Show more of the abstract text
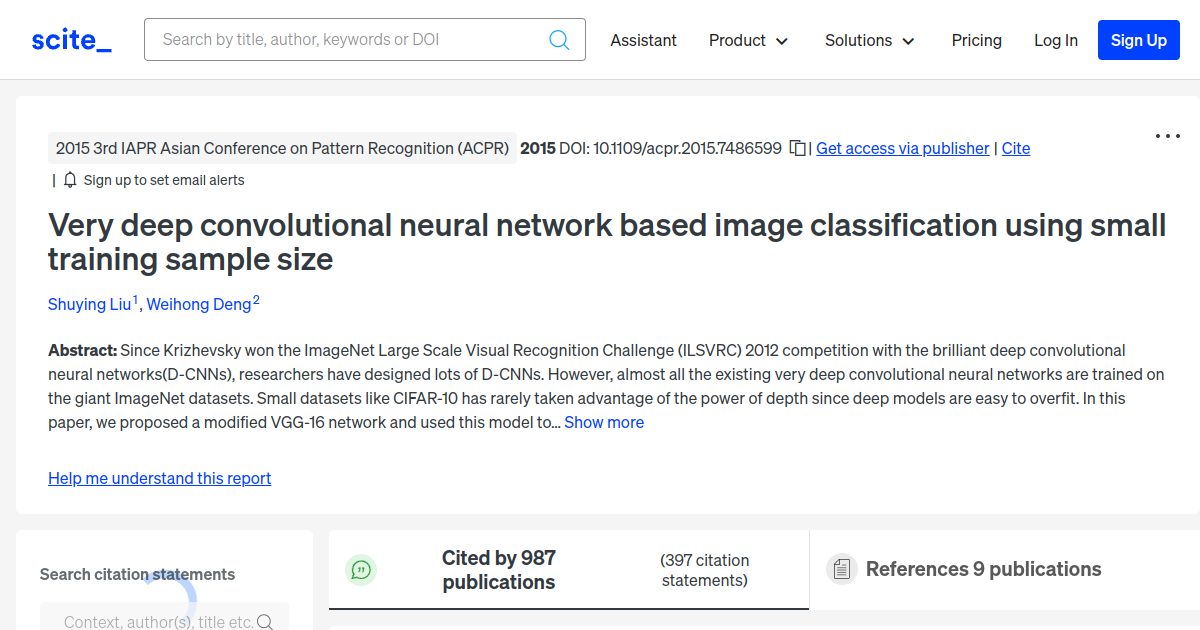1200x630 pixels. tap(604, 422)
